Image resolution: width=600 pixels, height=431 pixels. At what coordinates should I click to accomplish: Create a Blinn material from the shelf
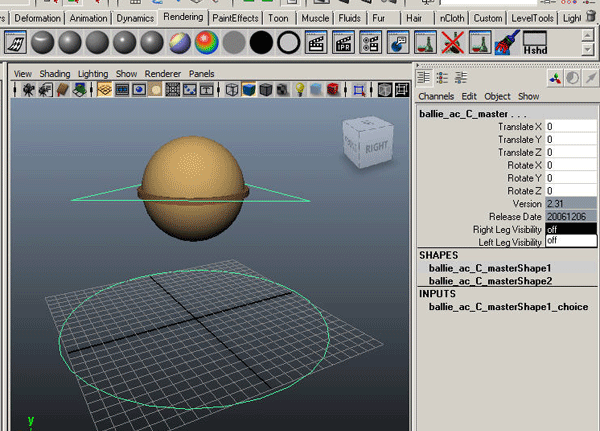(x=70, y=42)
